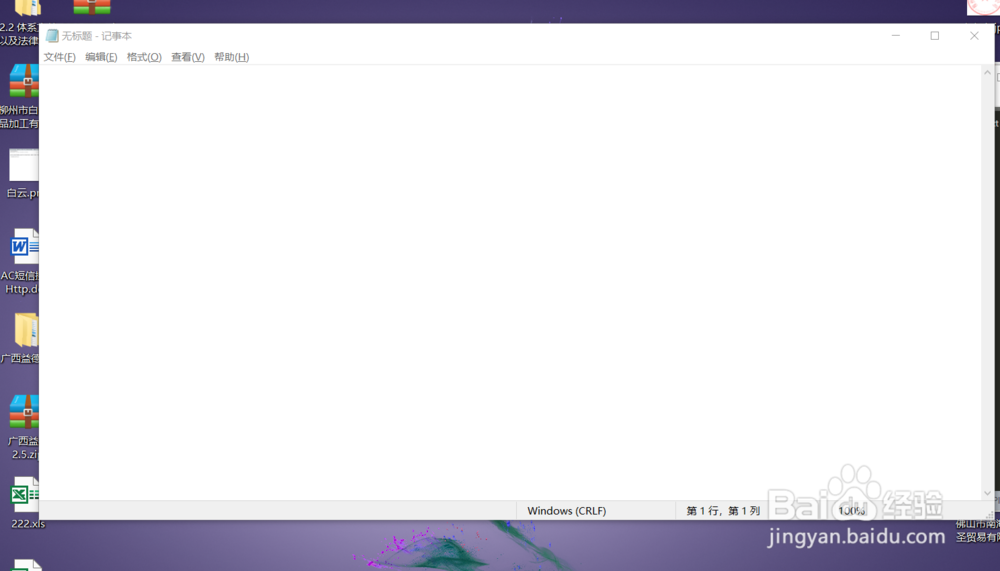Click the scroll down arrow in Notepad
Screen dimensions: 1000x571
[987, 493]
